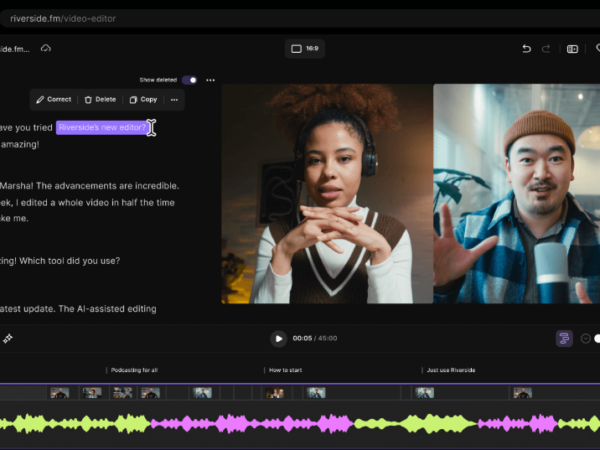
Task: Click the Correct button
Action: click(54, 99)
